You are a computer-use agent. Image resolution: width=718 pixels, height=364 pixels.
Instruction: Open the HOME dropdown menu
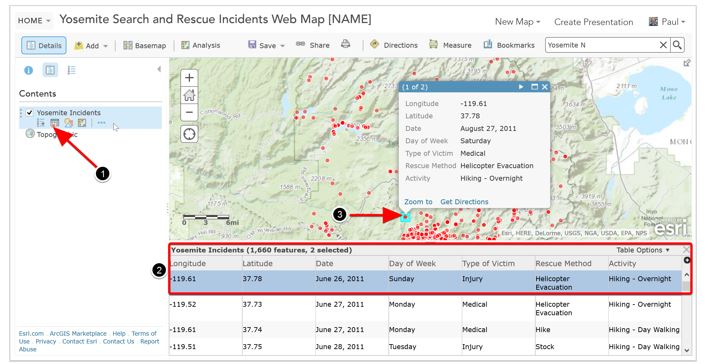click(34, 21)
